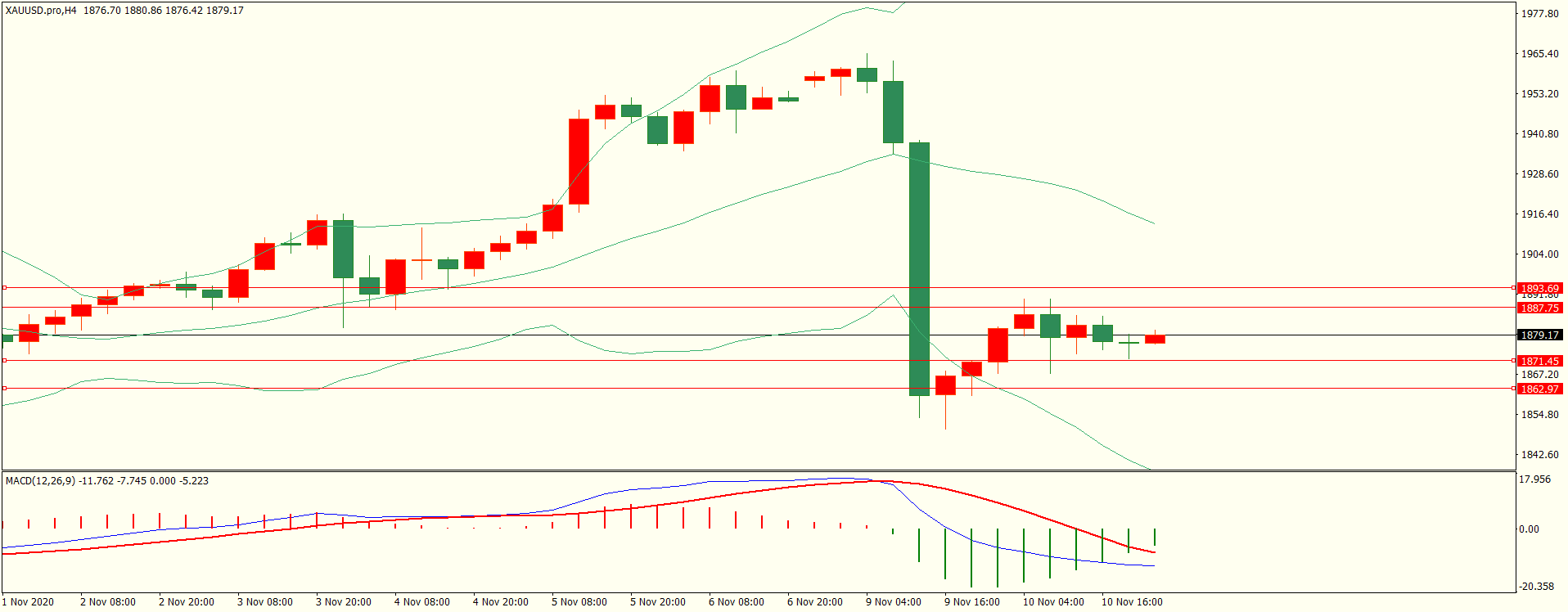The height and width of the screenshot is (612, 1568).
Task: Click the 4 Nov 08:00 time label
Action: click(x=422, y=602)
